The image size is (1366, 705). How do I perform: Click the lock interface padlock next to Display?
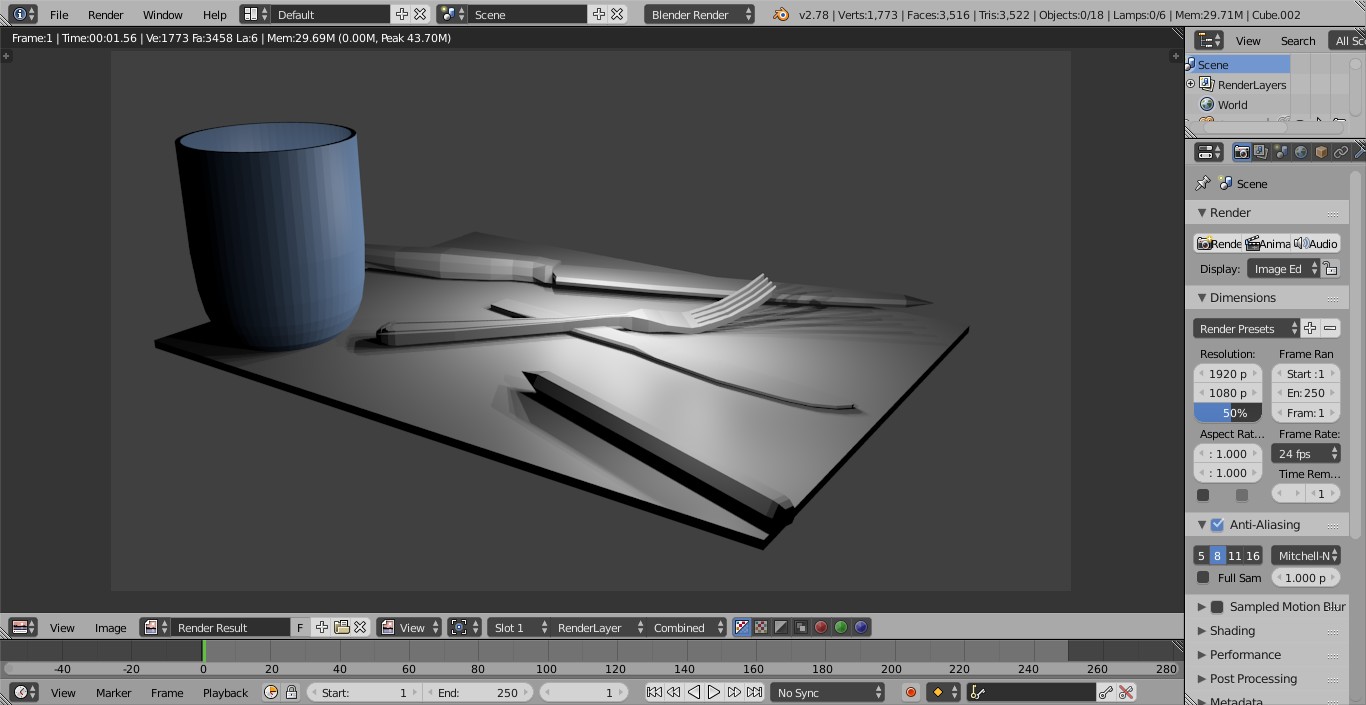(x=1330, y=269)
